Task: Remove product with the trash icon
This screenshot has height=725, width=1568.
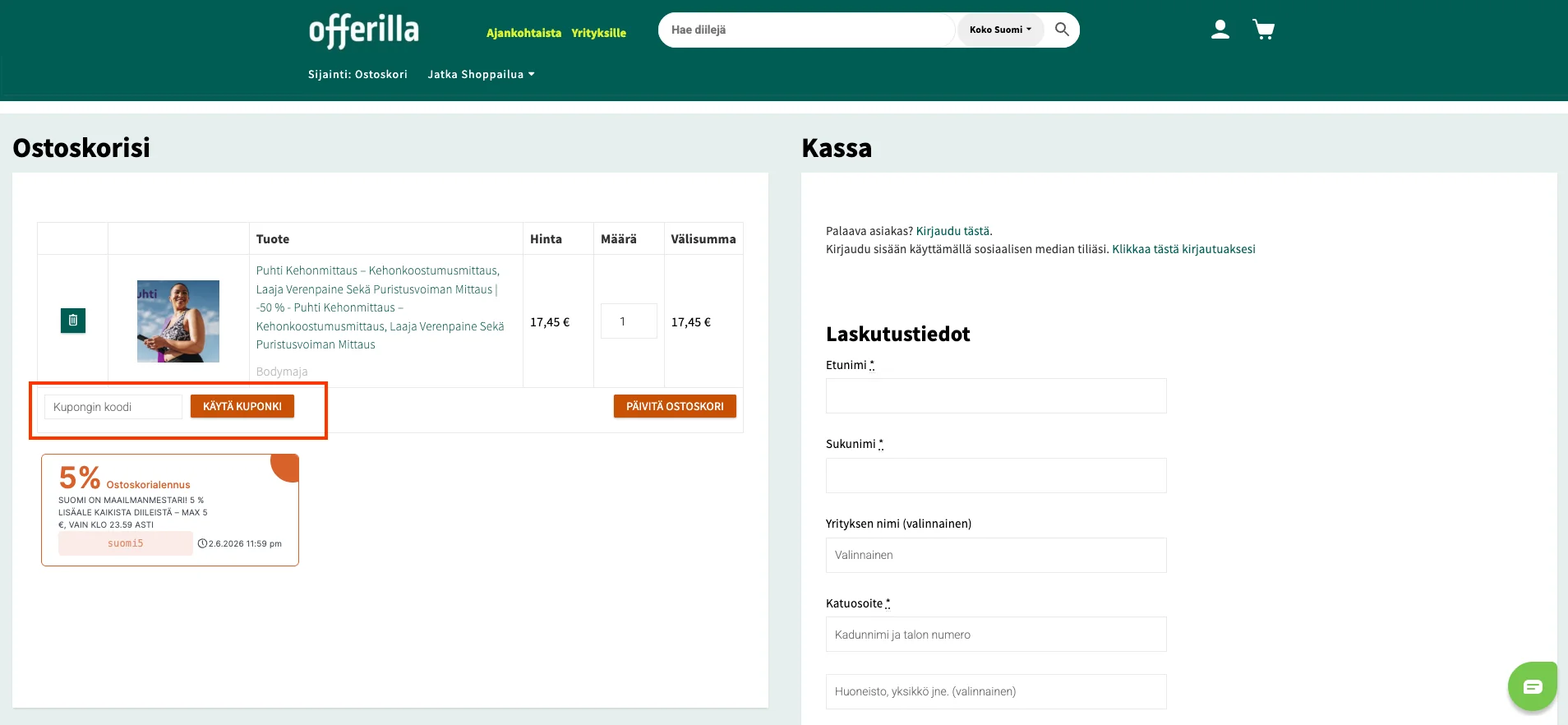Action: [73, 321]
